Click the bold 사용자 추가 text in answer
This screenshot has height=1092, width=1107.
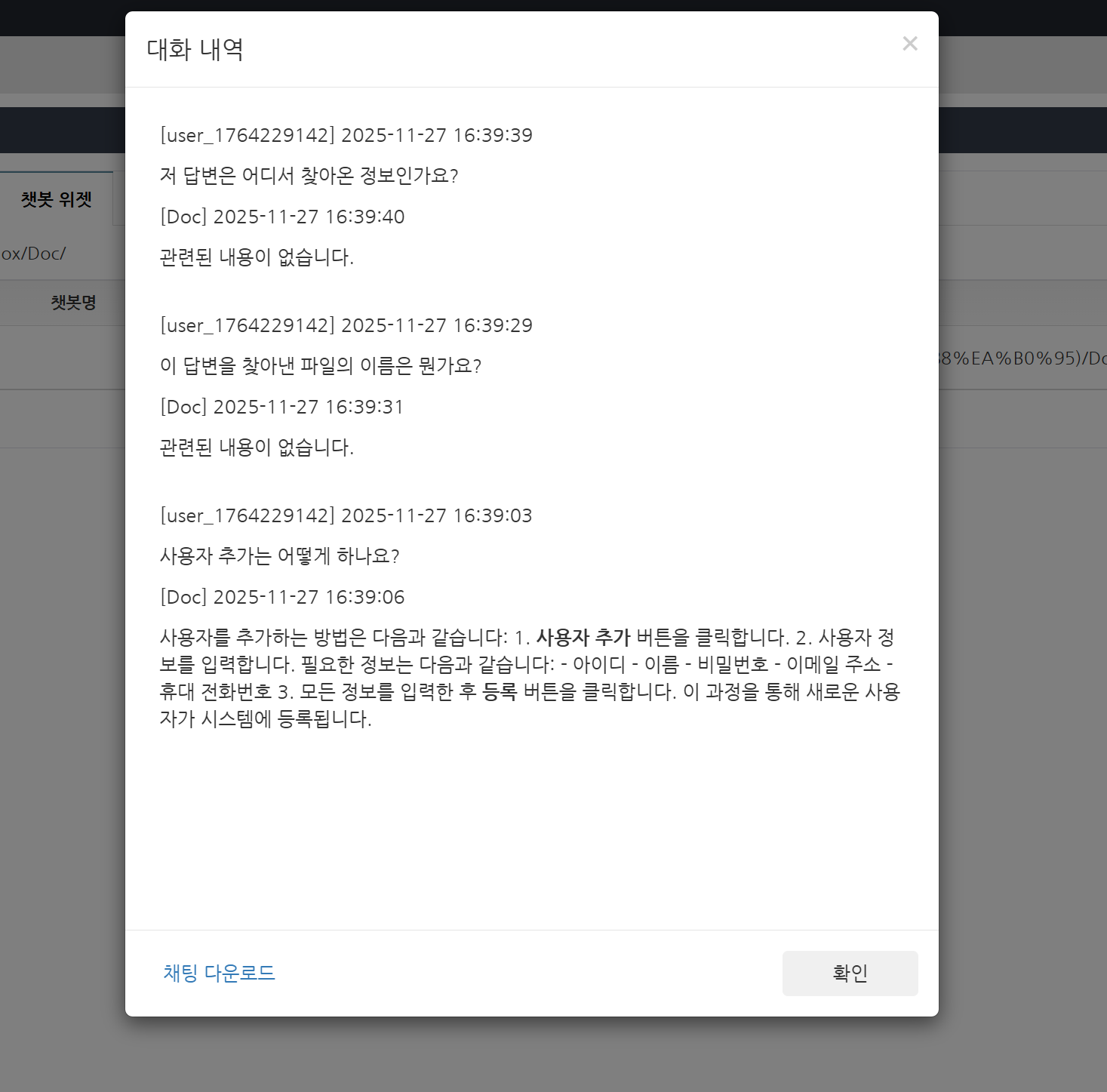pos(583,638)
